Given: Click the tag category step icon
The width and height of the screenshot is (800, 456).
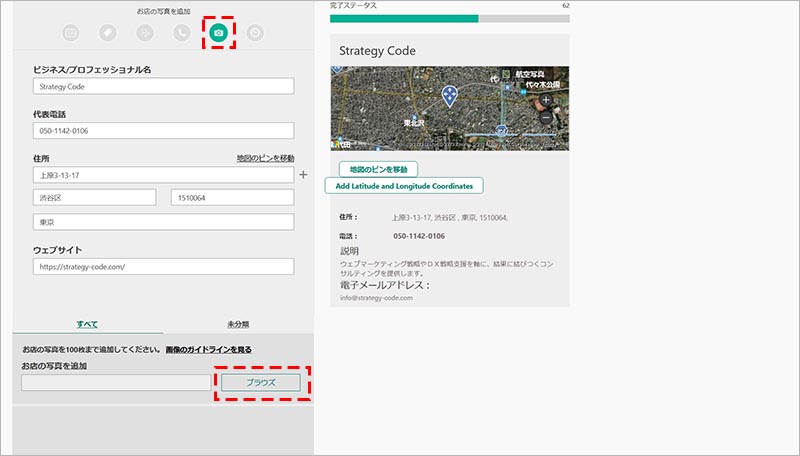Looking at the screenshot, I should click(107, 33).
